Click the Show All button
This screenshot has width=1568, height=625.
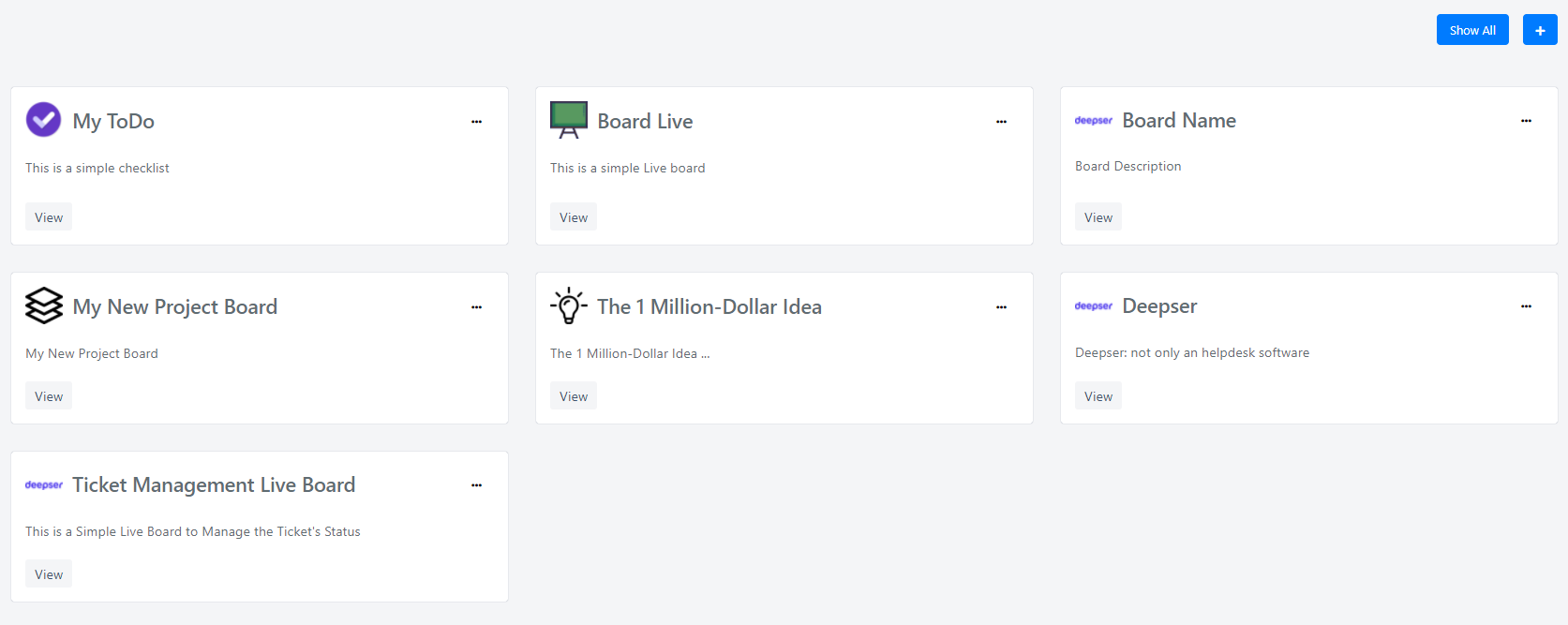coord(1472,30)
